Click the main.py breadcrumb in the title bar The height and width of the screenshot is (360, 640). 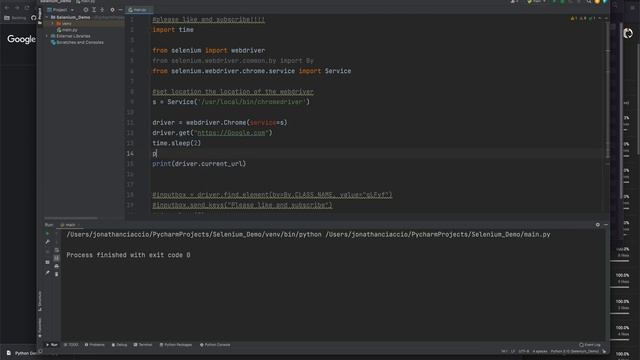pos(85,2)
